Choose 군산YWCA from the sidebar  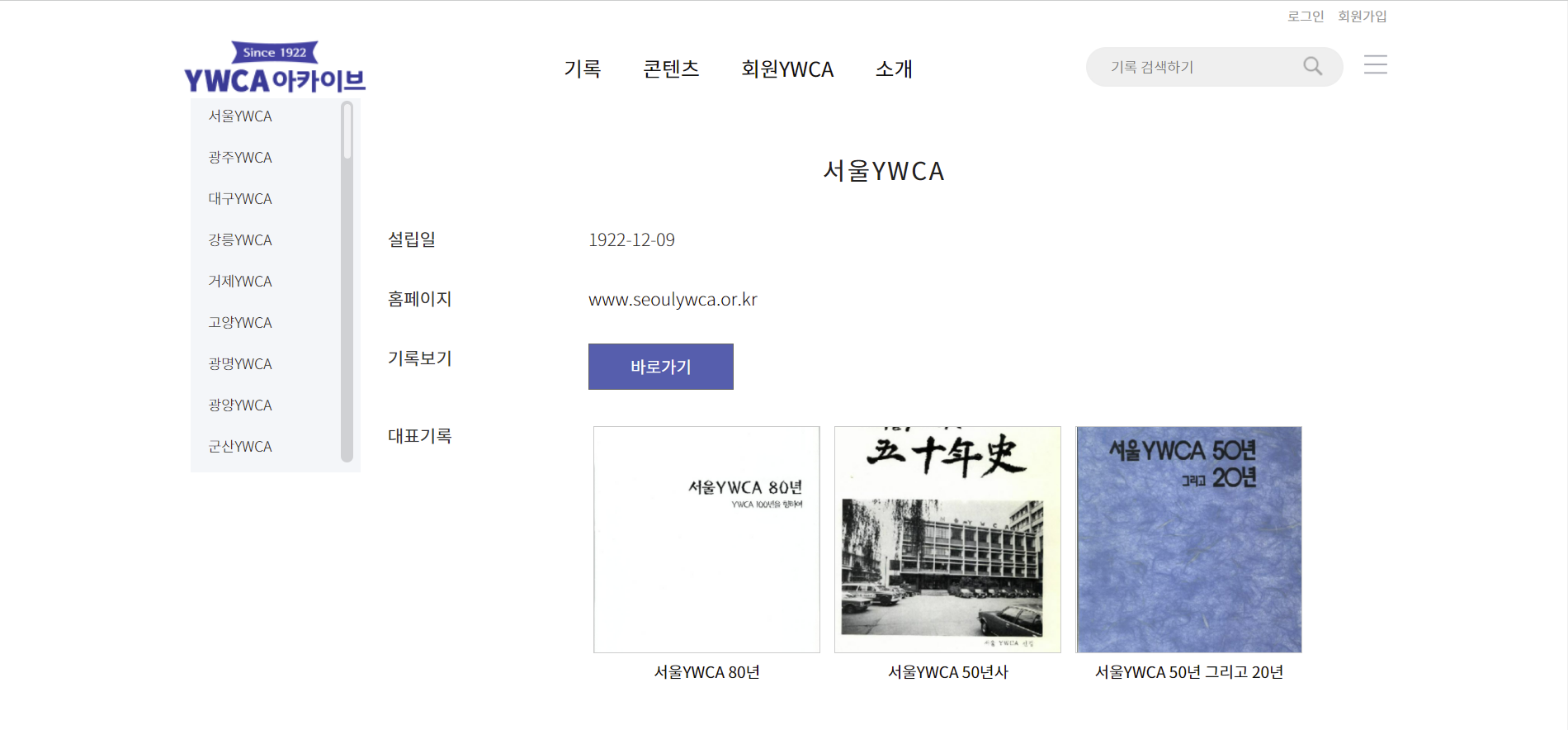pos(240,446)
